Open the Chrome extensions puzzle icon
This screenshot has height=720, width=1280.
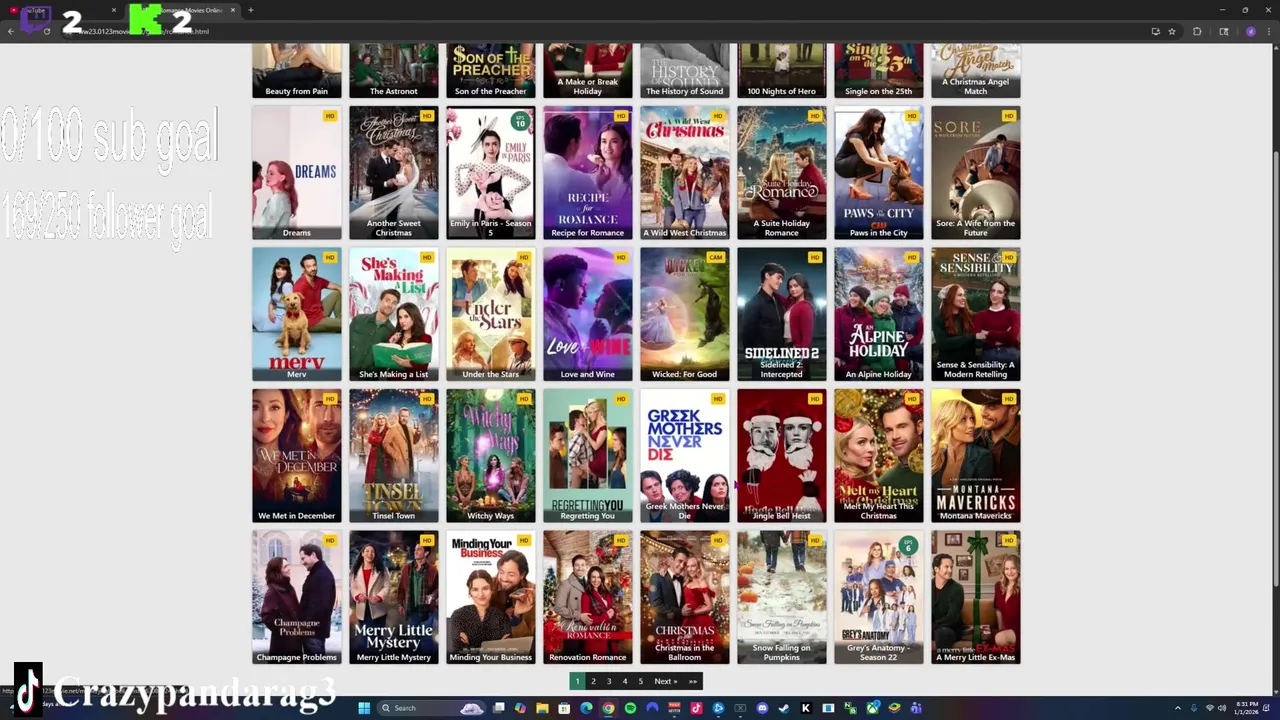[x=1197, y=31]
